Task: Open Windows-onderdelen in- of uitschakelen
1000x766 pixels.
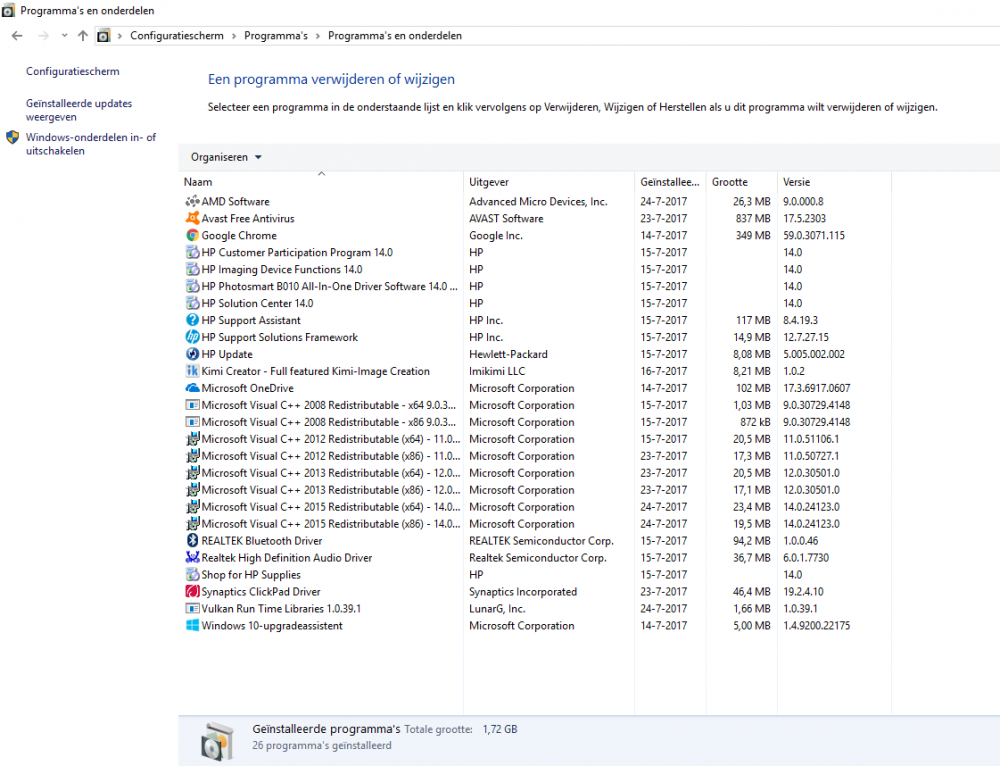Action: click(92, 144)
